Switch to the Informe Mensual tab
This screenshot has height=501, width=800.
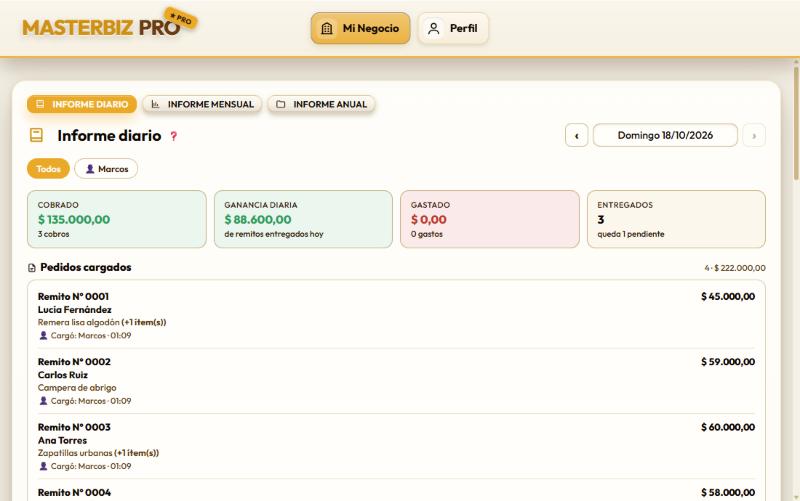pyautogui.click(x=202, y=104)
